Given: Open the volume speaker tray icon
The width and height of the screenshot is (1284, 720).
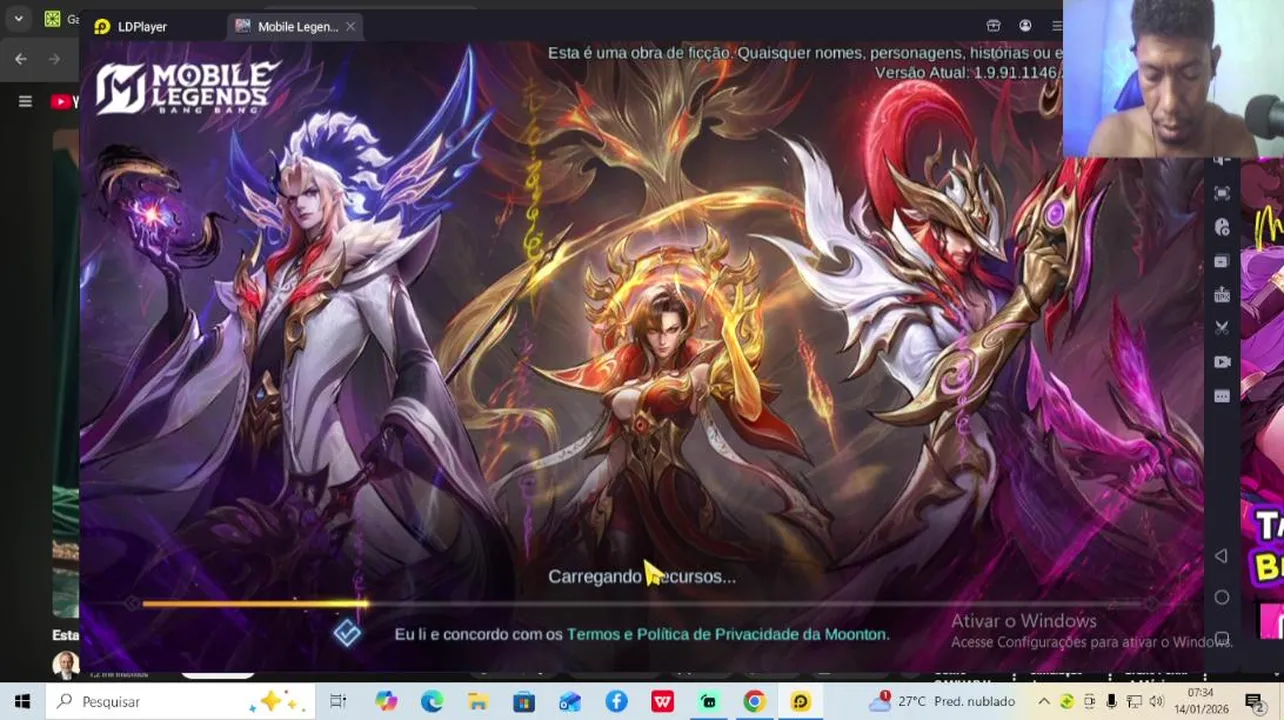Looking at the screenshot, I should (x=1157, y=701).
